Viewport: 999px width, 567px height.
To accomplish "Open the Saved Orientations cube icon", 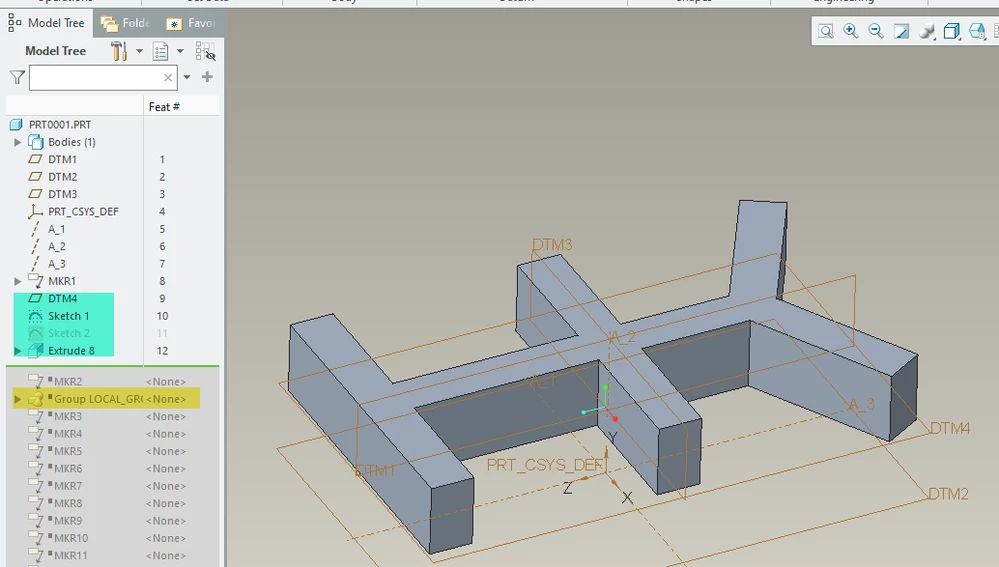I will tap(951, 31).
